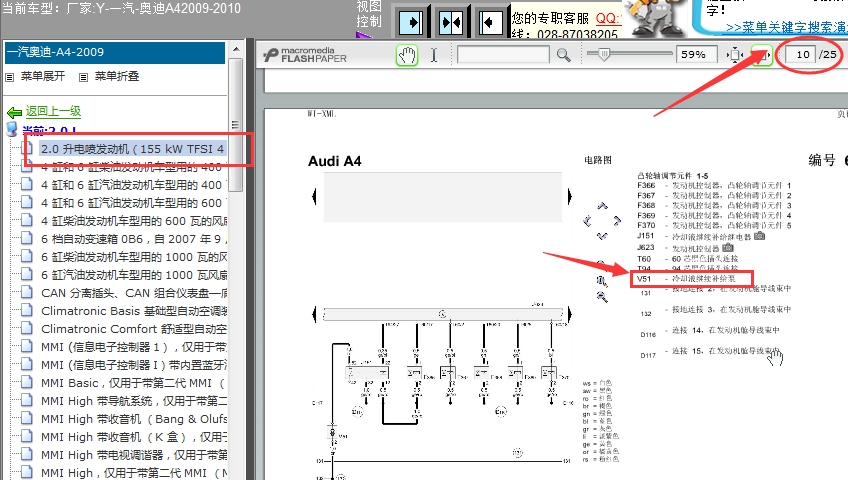This screenshot has height=480, width=848.
Task: Click the FlashPaper fit-to-page button
Action: pyautogui.click(x=735, y=55)
